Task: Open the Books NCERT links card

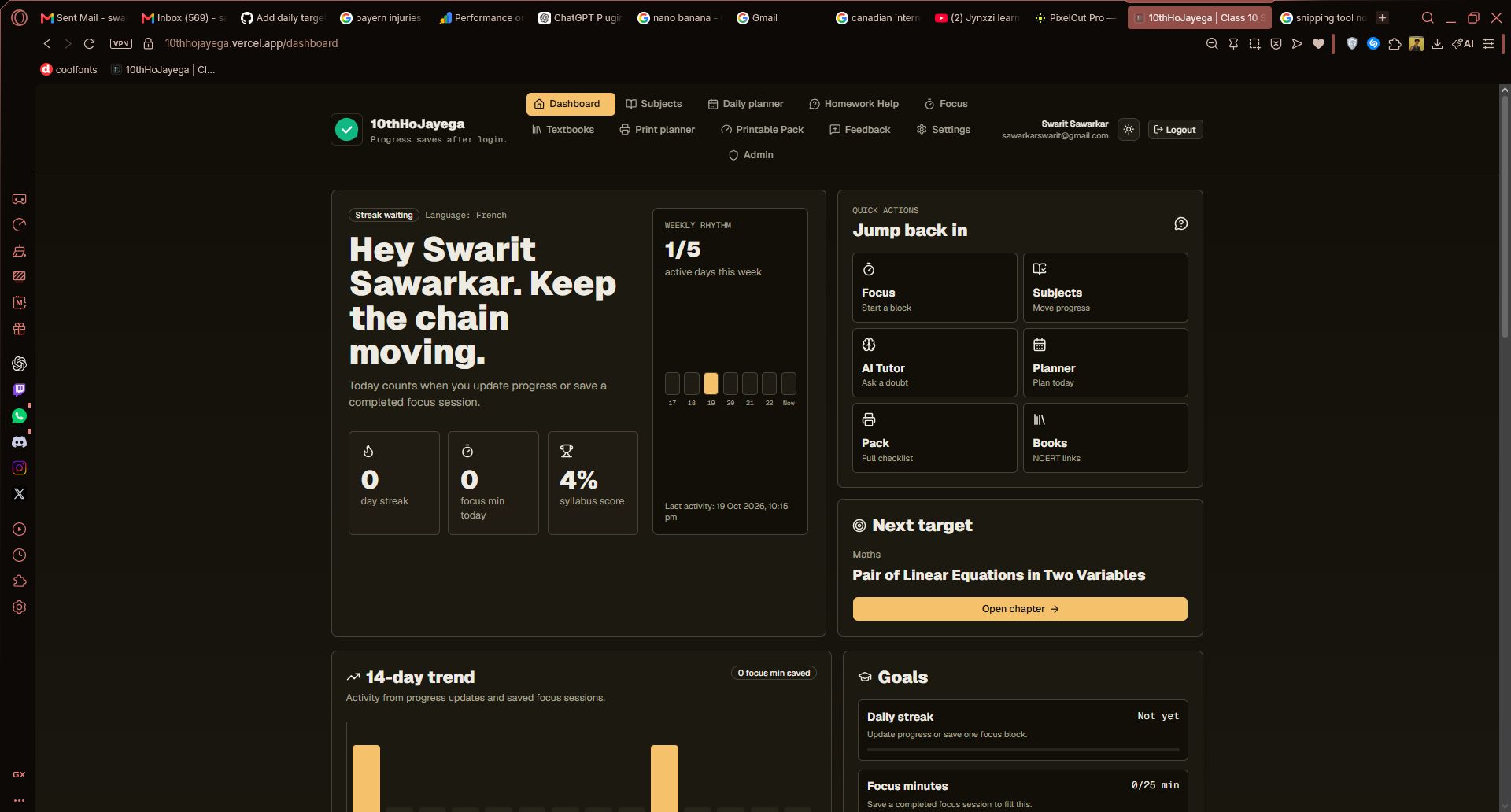Action: pyautogui.click(x=1105, y=438)
